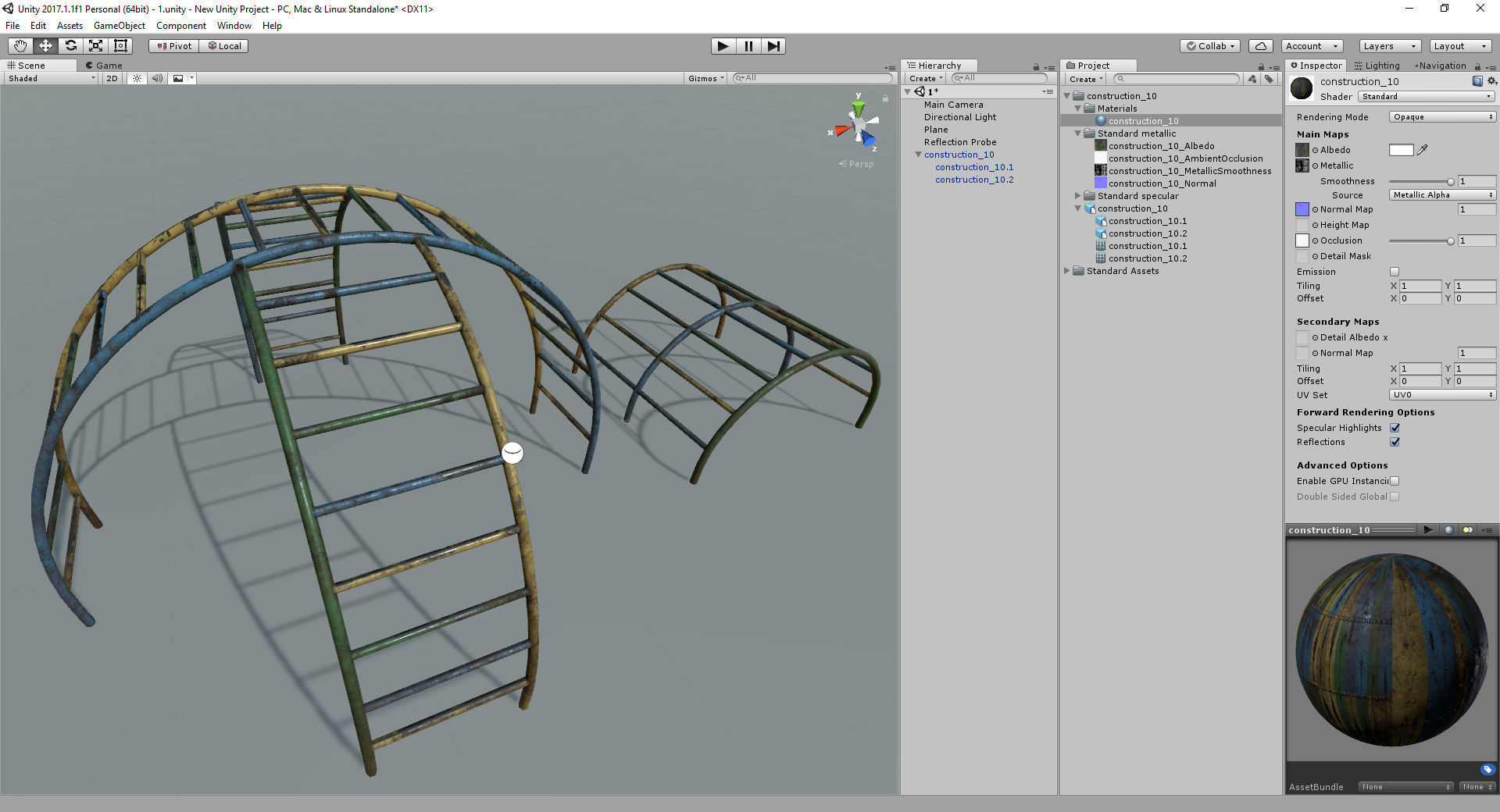Screen dimensions: 1500x812
Task: Adjust the Occlusion slider
Action: pos(1421,240)
